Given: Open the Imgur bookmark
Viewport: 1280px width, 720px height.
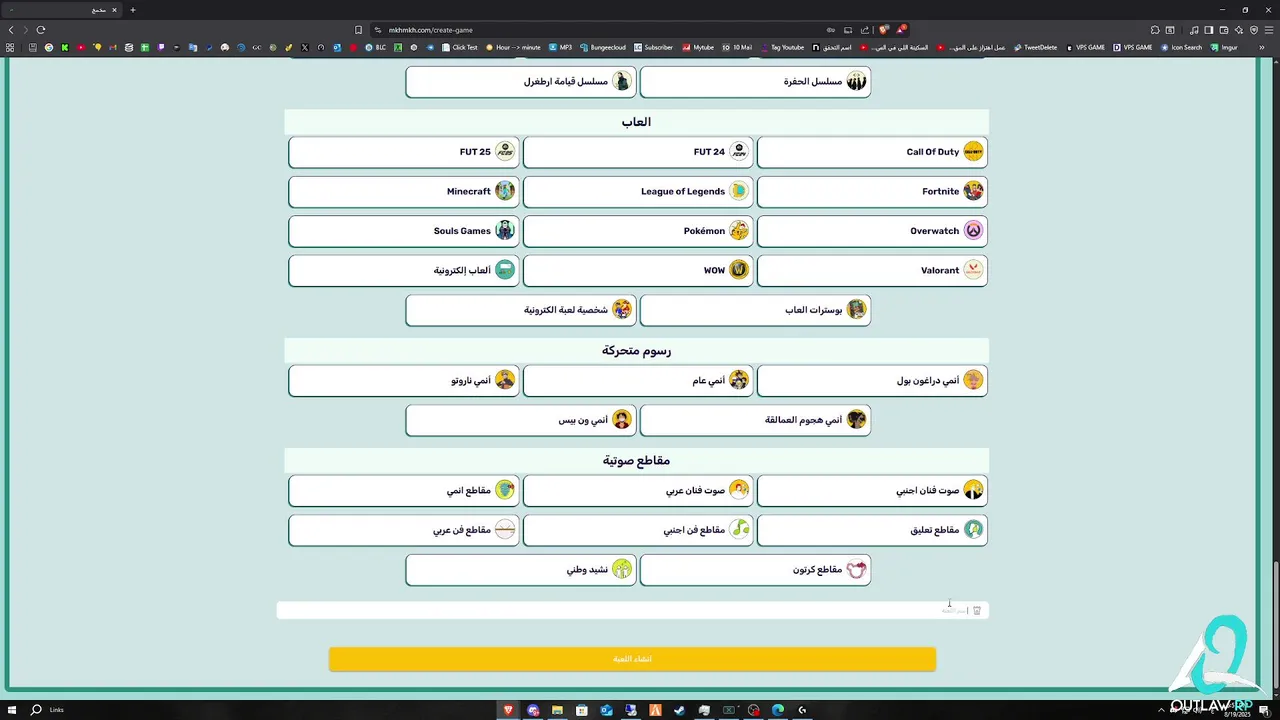Looking at the screenshot, I should (1223, 47).
